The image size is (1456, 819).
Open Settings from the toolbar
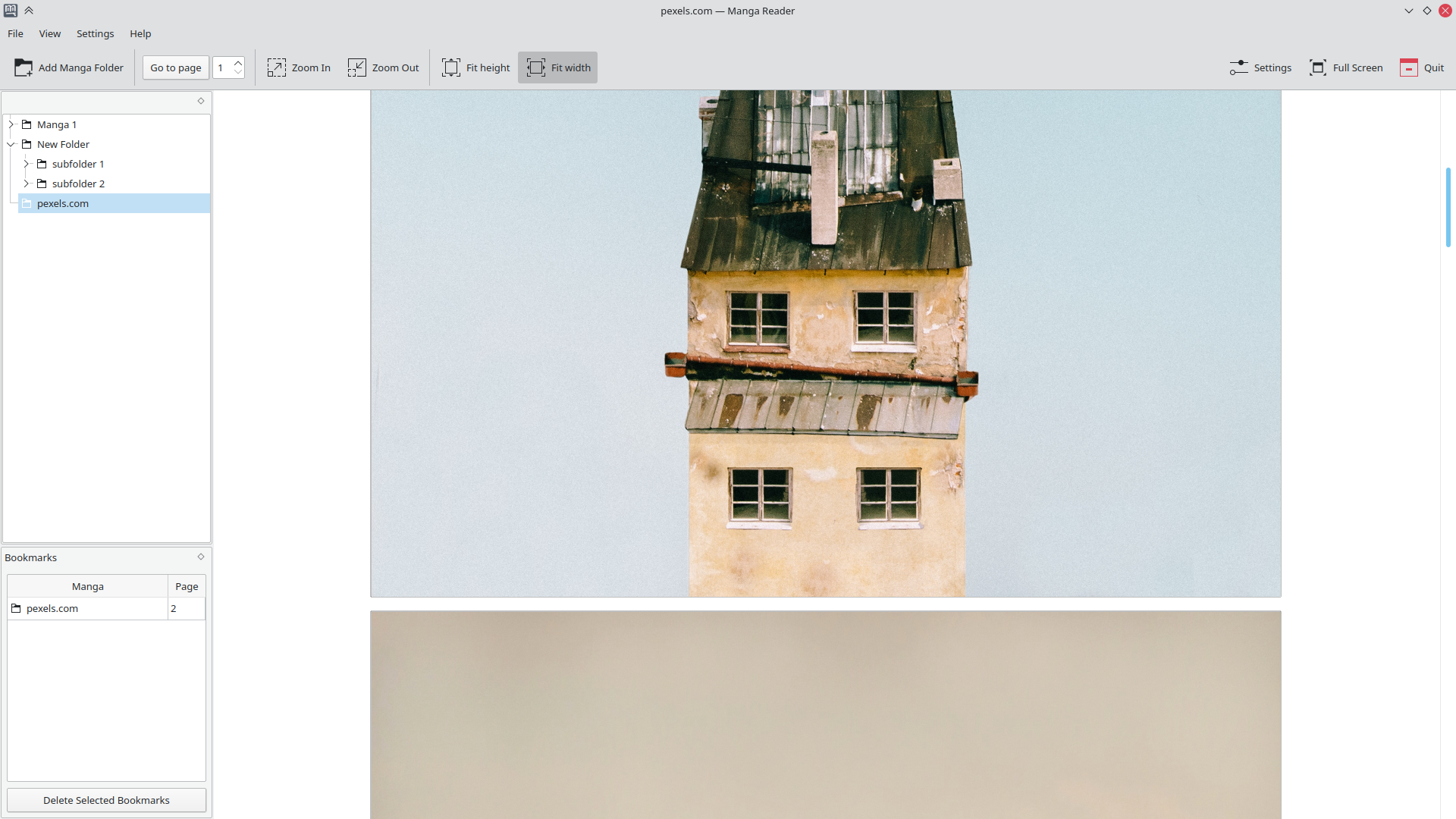pyautogui.click(x=1260, y=67)
